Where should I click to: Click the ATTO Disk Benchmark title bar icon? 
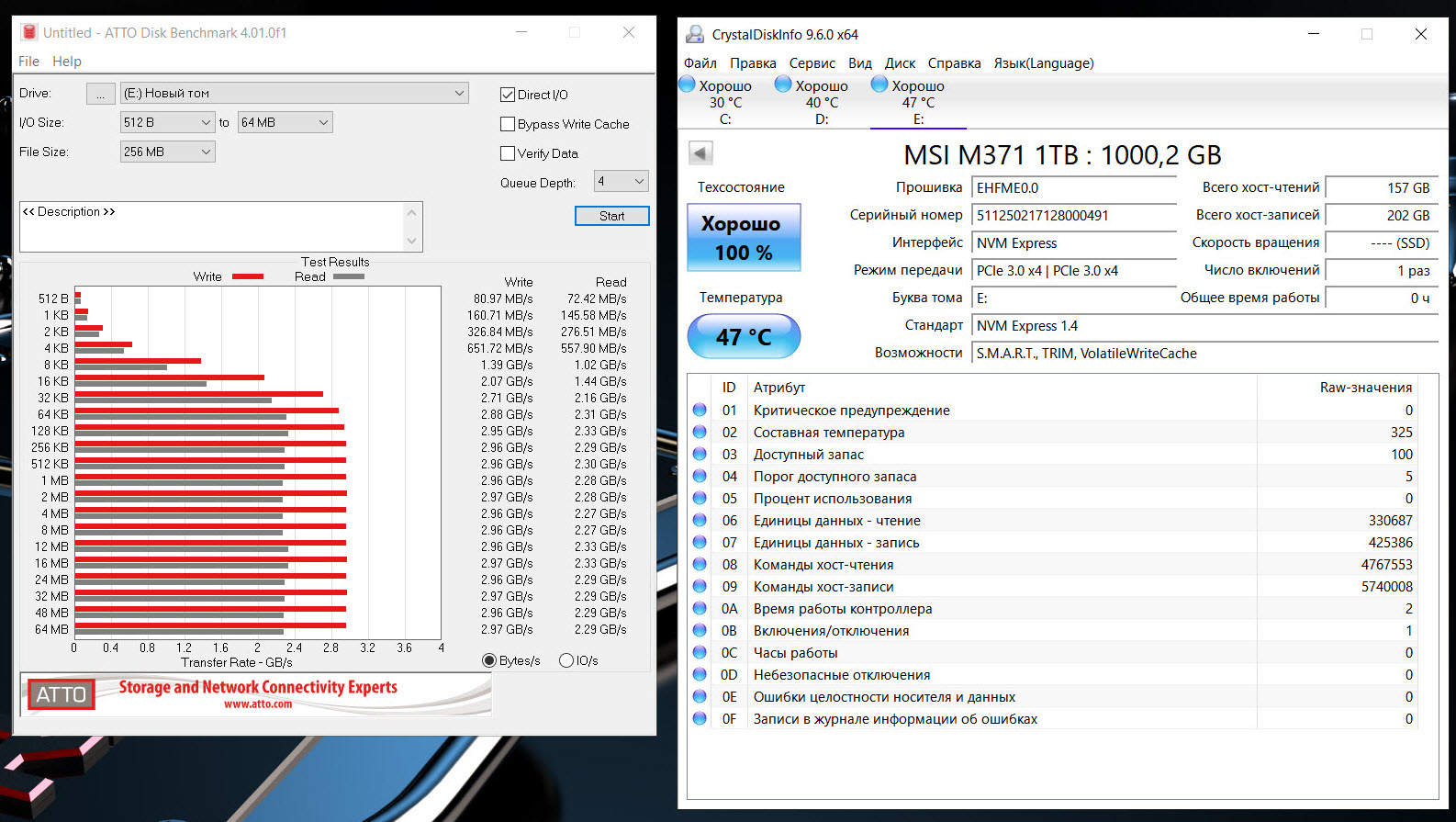pyautogui.click(x=29, y=32)
